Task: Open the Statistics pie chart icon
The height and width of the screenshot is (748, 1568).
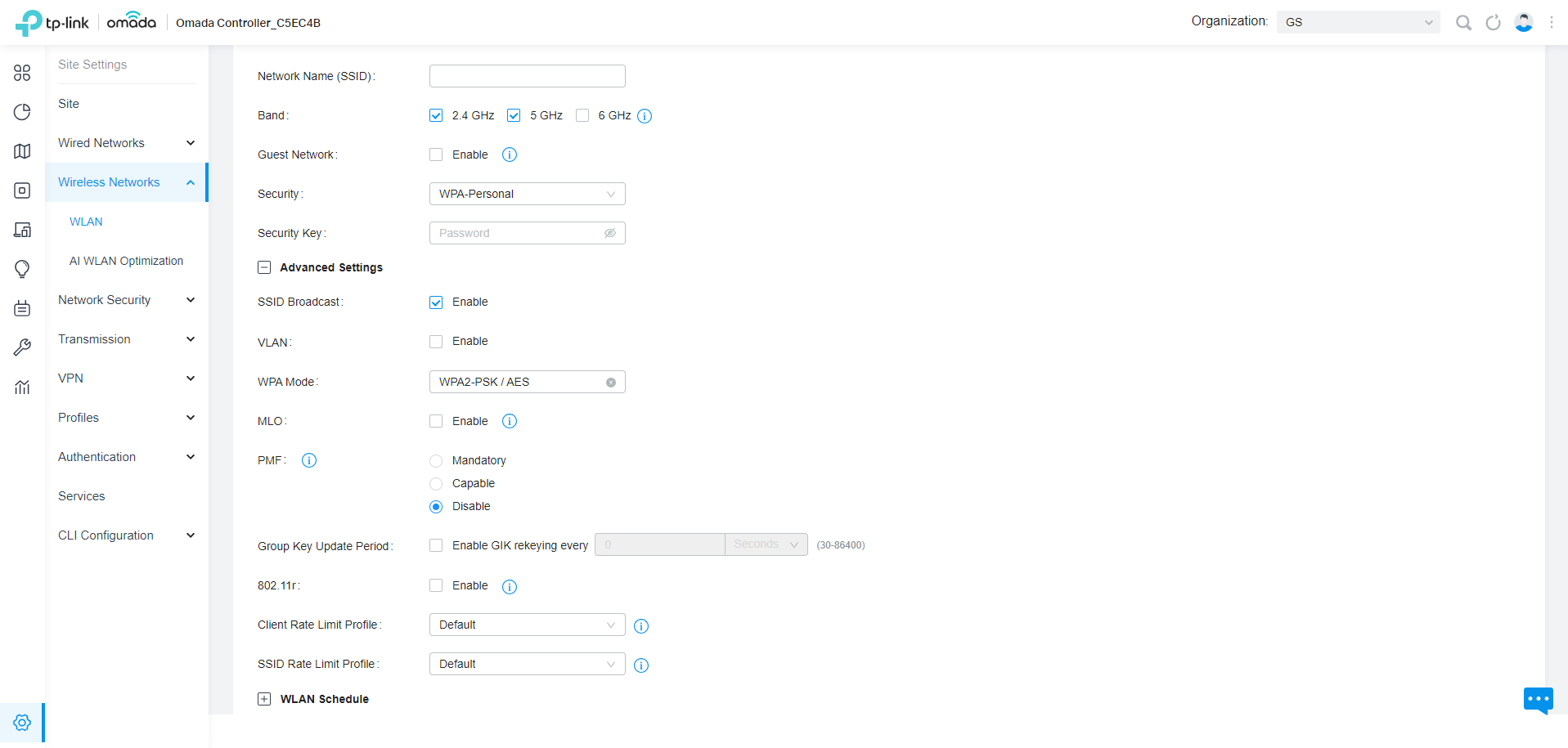Action: [22, 112]
